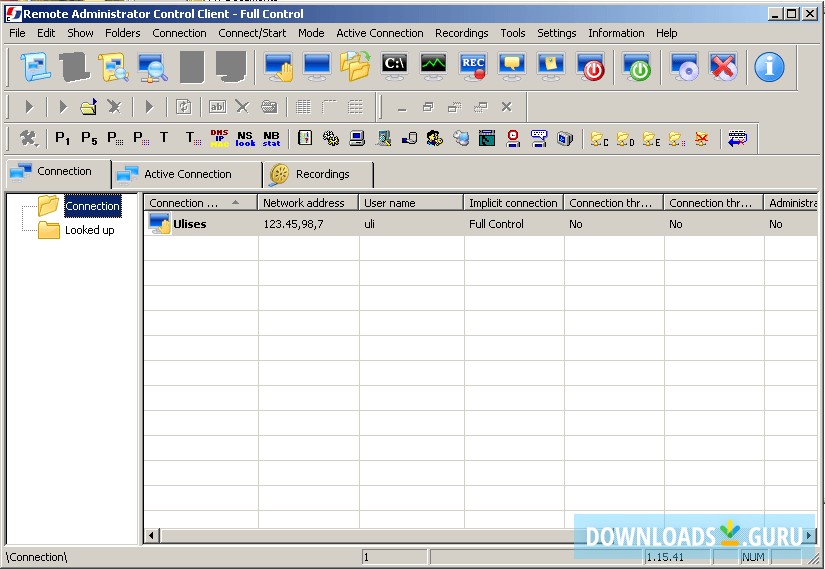Click the NS look tool icon
825x569 pixels.
tap(245, 138)
